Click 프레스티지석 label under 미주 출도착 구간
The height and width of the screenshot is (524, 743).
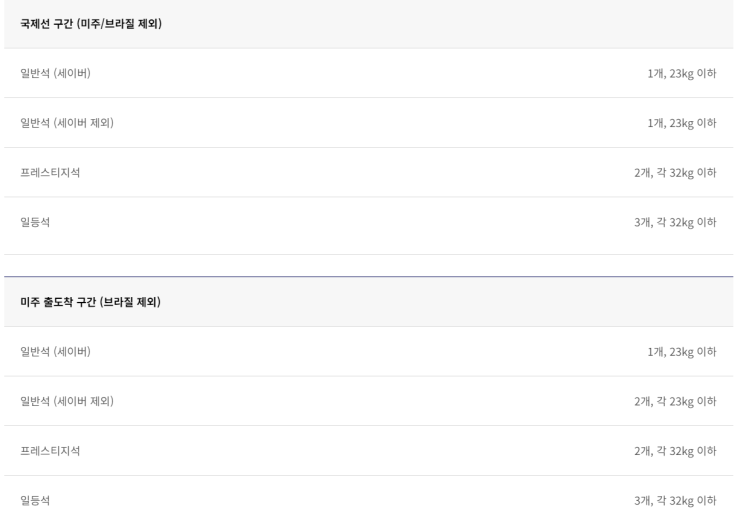(x=50, y=450)
